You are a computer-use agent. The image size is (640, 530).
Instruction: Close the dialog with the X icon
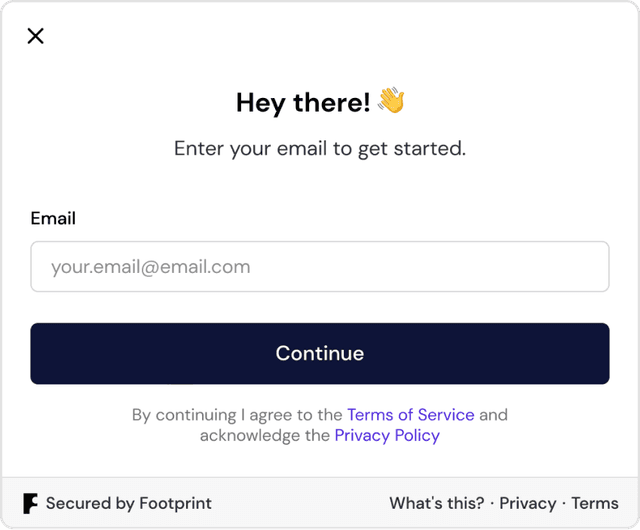(36, 36)
